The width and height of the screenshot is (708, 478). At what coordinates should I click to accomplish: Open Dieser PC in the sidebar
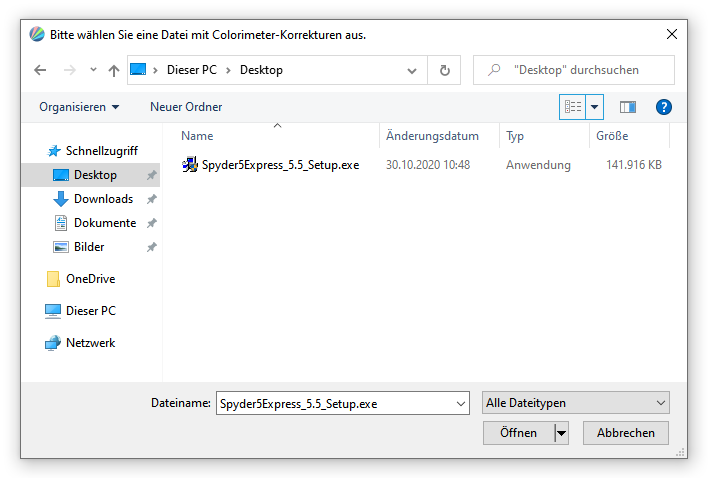(91, 311)
